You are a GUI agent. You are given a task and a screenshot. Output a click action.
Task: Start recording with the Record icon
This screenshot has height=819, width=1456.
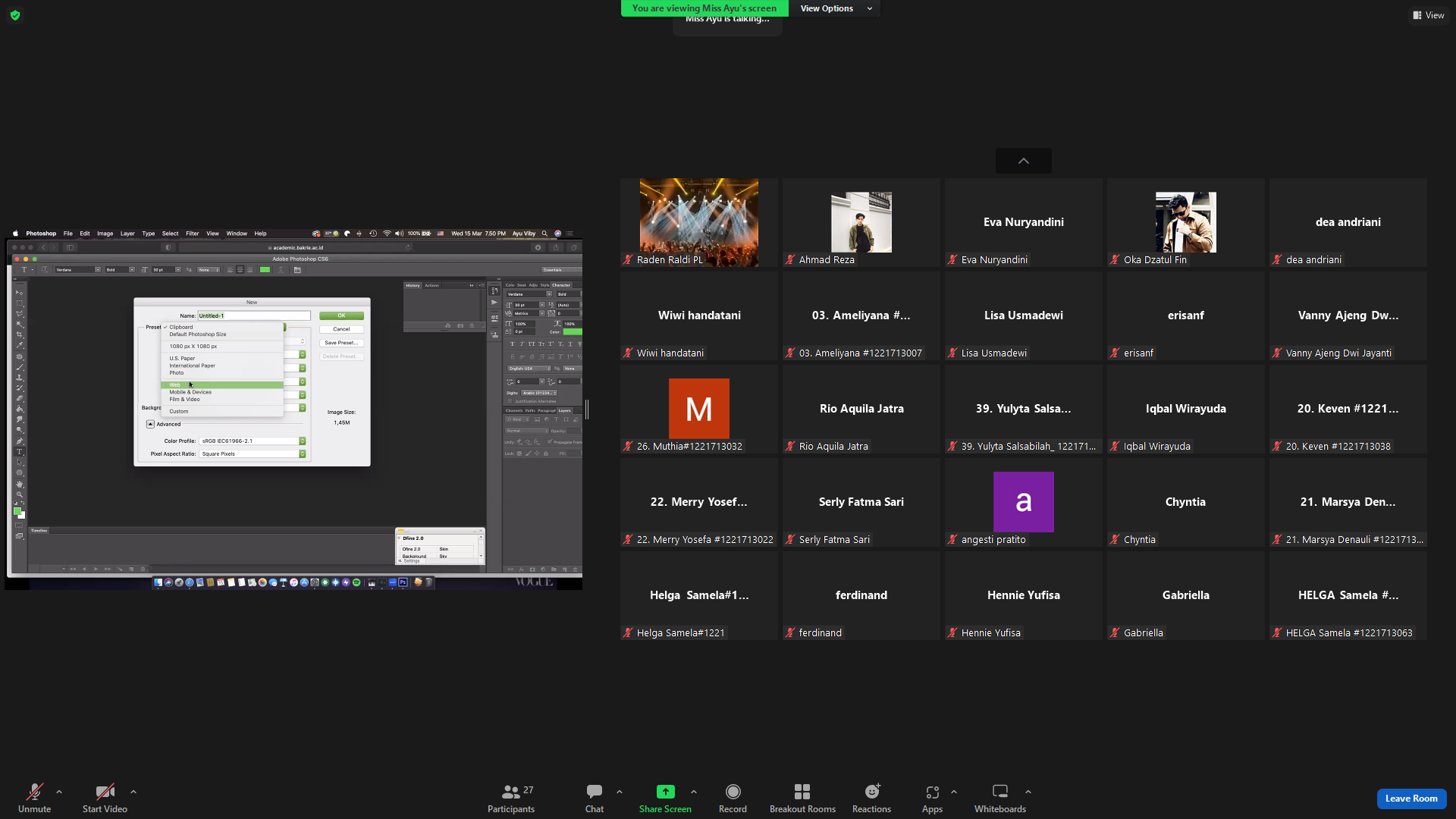(733, 792)
